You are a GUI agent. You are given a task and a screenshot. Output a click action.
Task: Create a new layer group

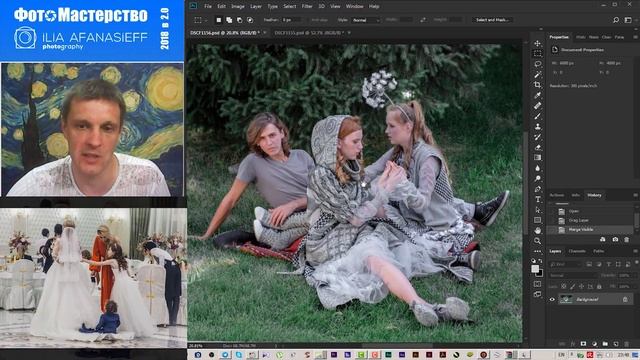(605, 344)
